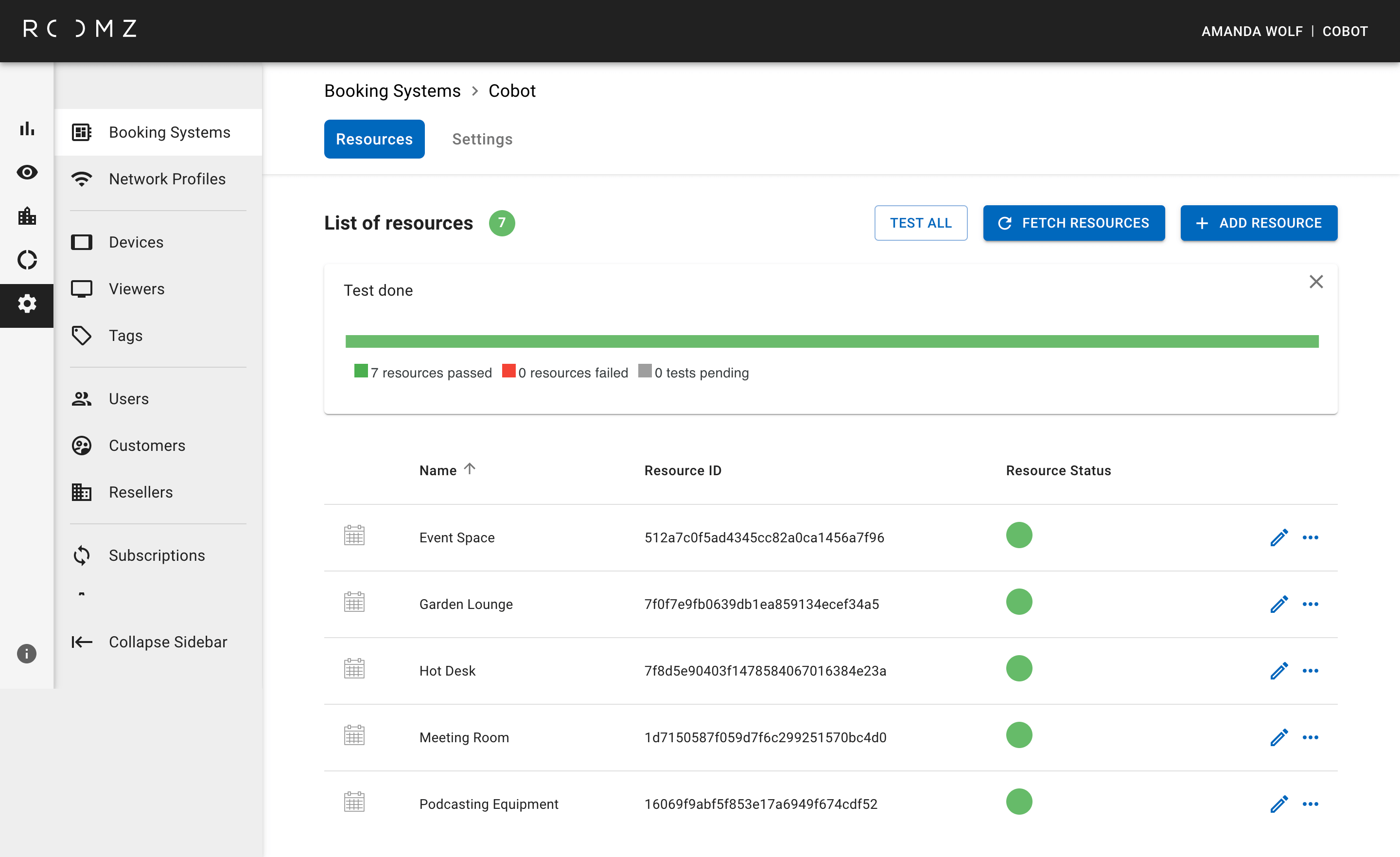Click the circular sync icon in left rail

[27, 260]
